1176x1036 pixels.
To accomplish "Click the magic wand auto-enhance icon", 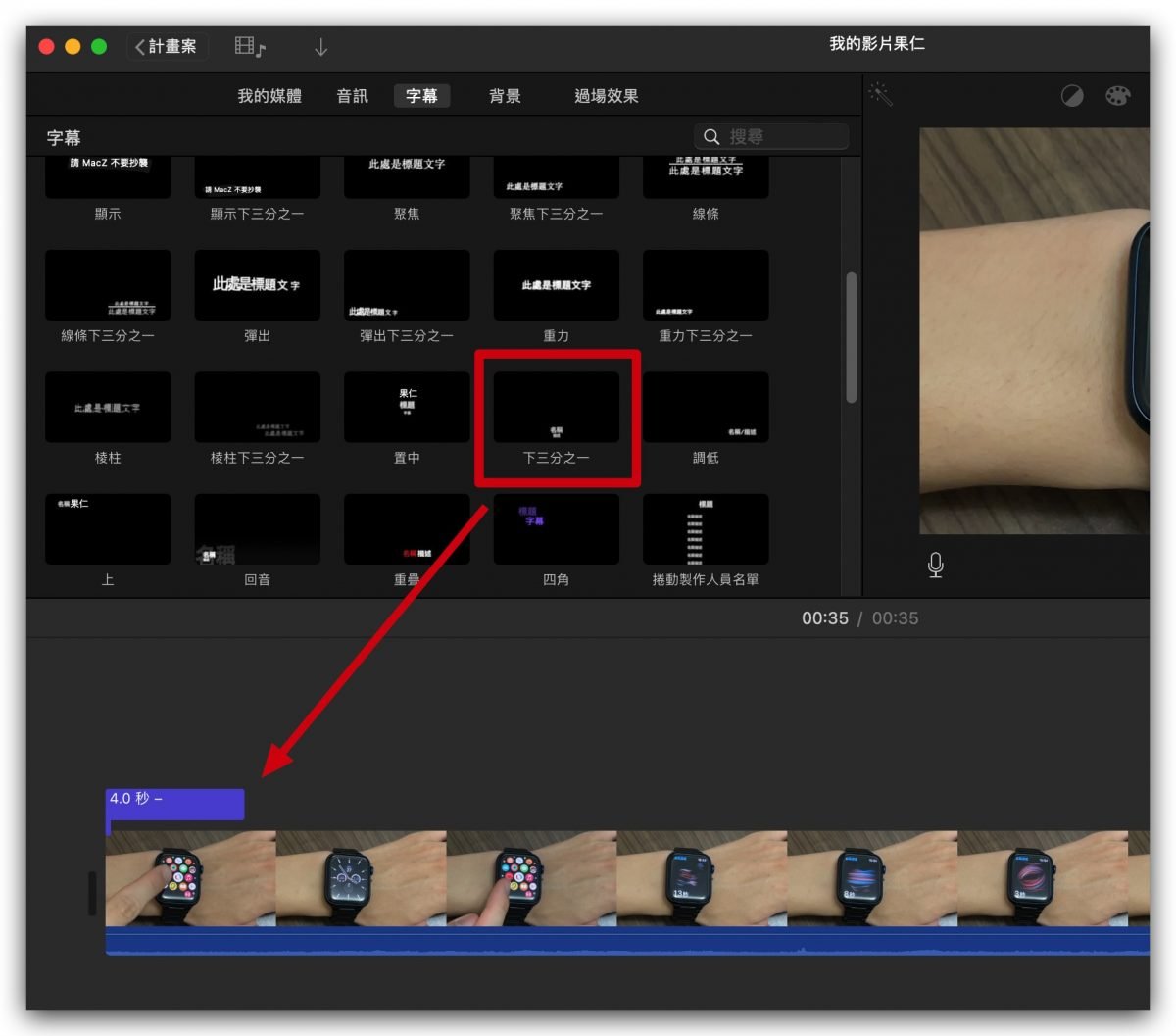I will coord(880,95).
